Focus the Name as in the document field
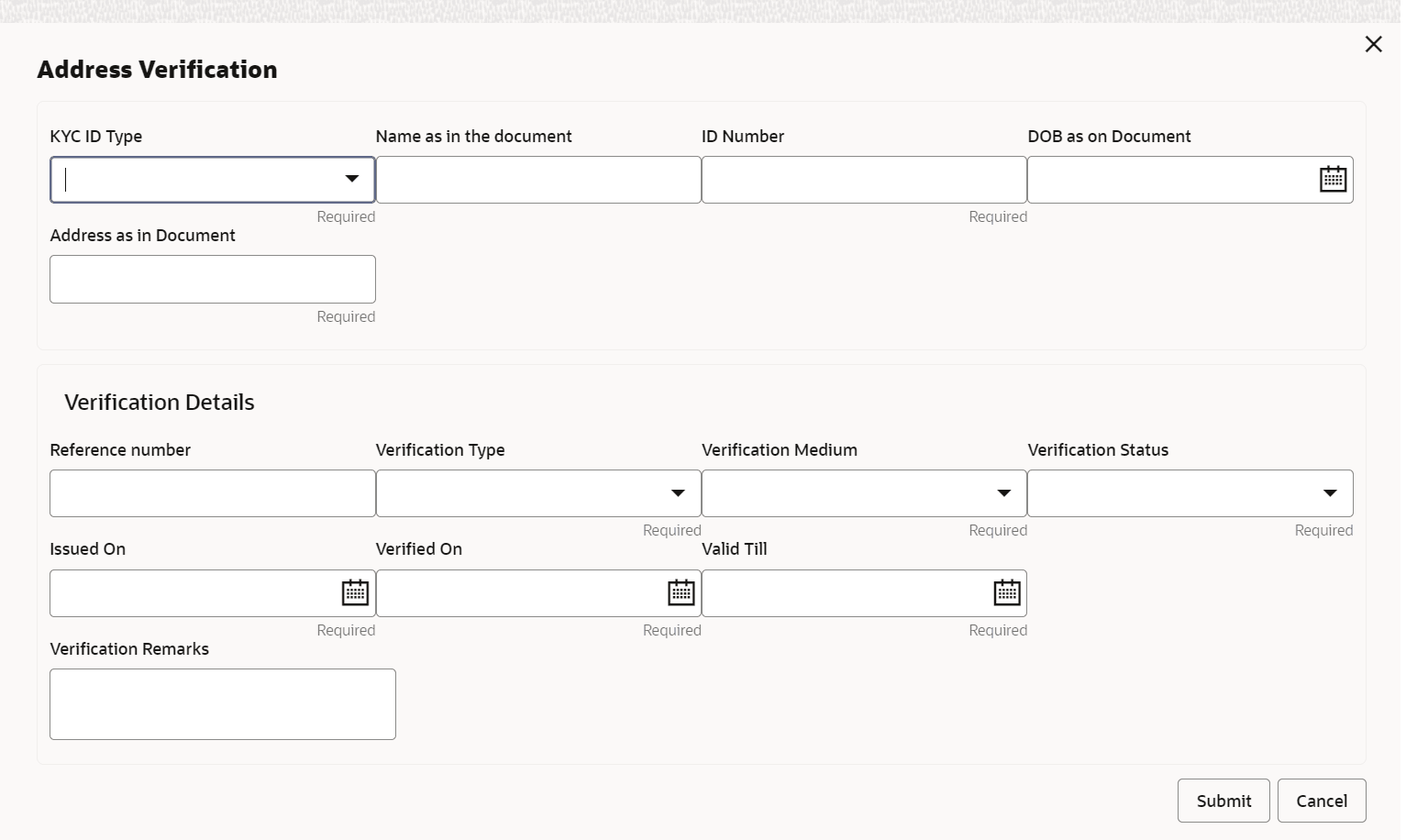This screenshot has height=840, width=1406. click(538, 180)
